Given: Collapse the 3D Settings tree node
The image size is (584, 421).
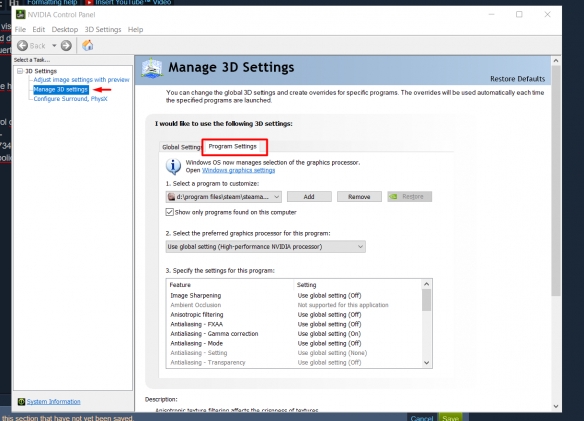Looking at the screenshot, I should coord(20,71).
